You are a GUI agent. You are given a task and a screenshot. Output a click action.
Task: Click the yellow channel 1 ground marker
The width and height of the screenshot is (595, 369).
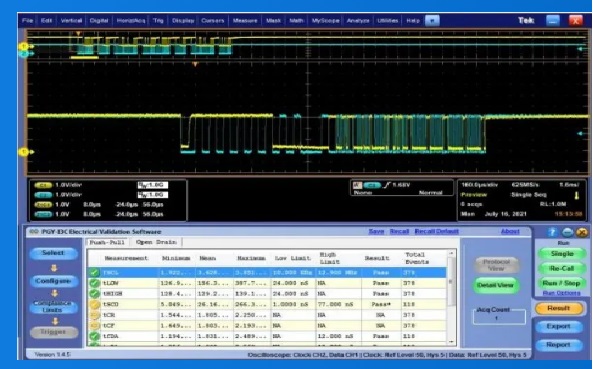pos(25,152)
